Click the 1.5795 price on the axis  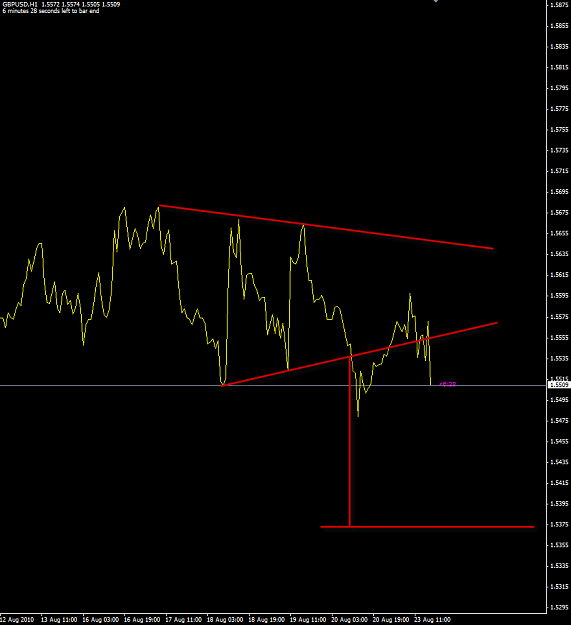[559, 88]
